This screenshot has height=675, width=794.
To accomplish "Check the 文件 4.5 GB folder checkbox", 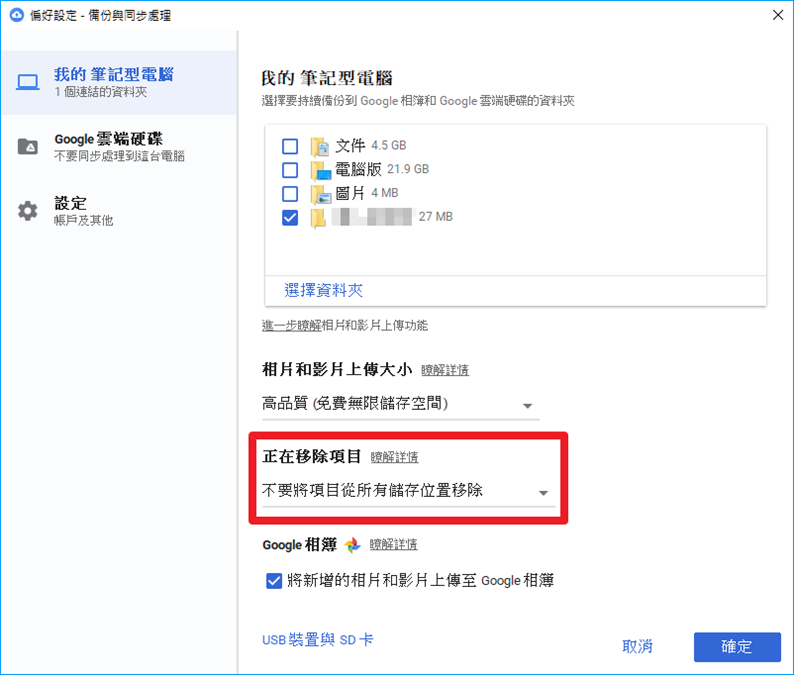I will click(290, 146).
